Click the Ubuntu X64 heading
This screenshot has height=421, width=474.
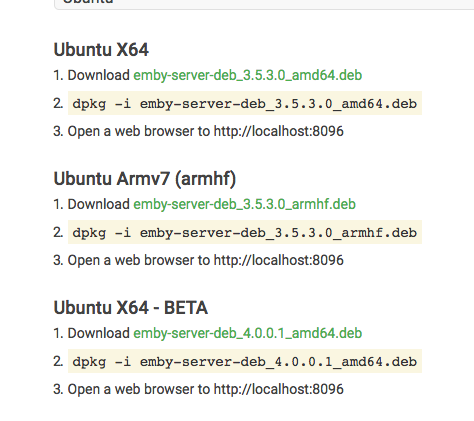[101, 50]
